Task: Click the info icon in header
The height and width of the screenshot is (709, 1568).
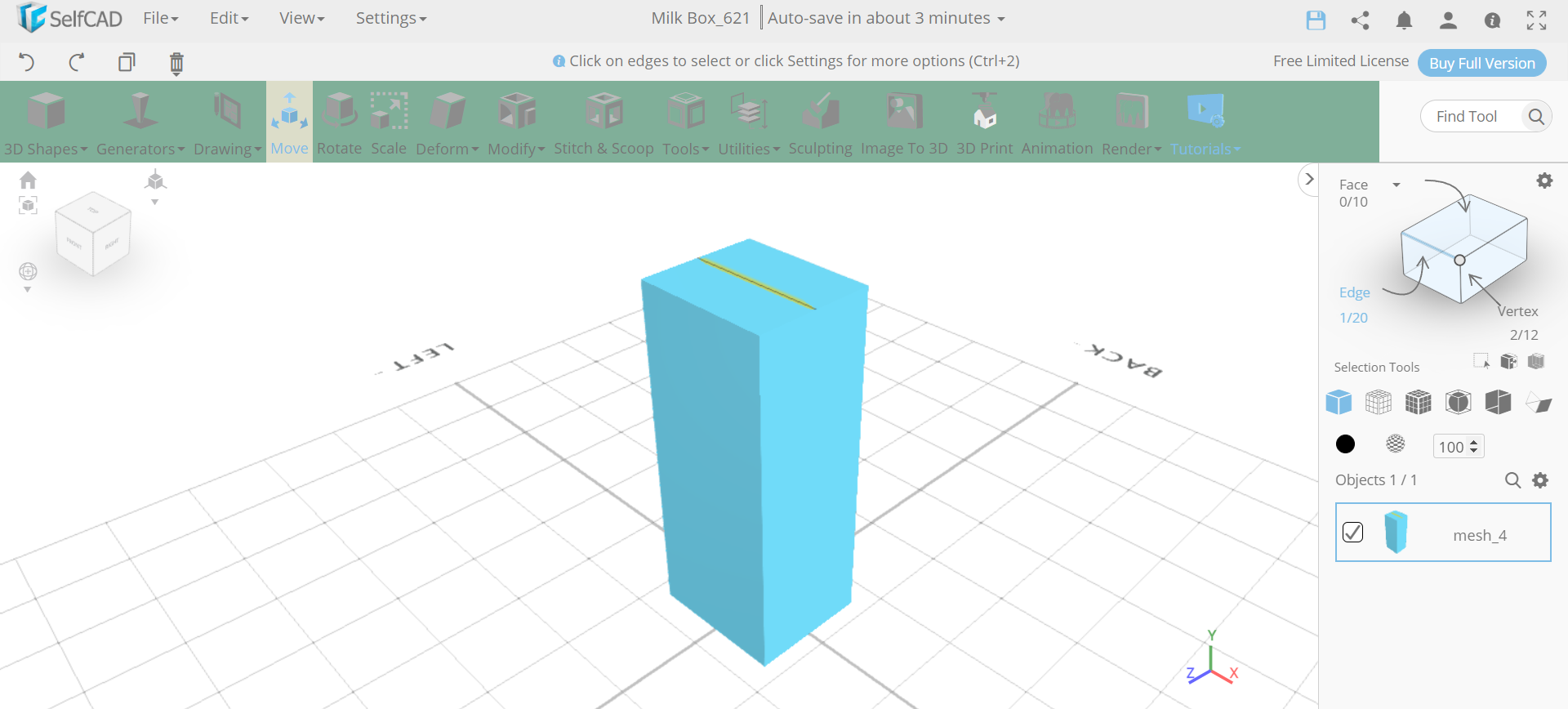Action: (1492, 20)
